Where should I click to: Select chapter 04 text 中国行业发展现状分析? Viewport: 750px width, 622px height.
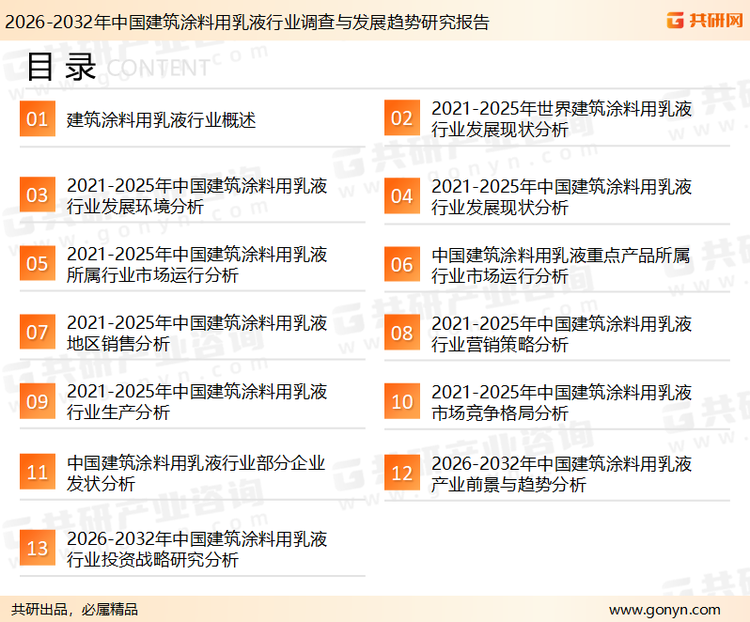562,197
